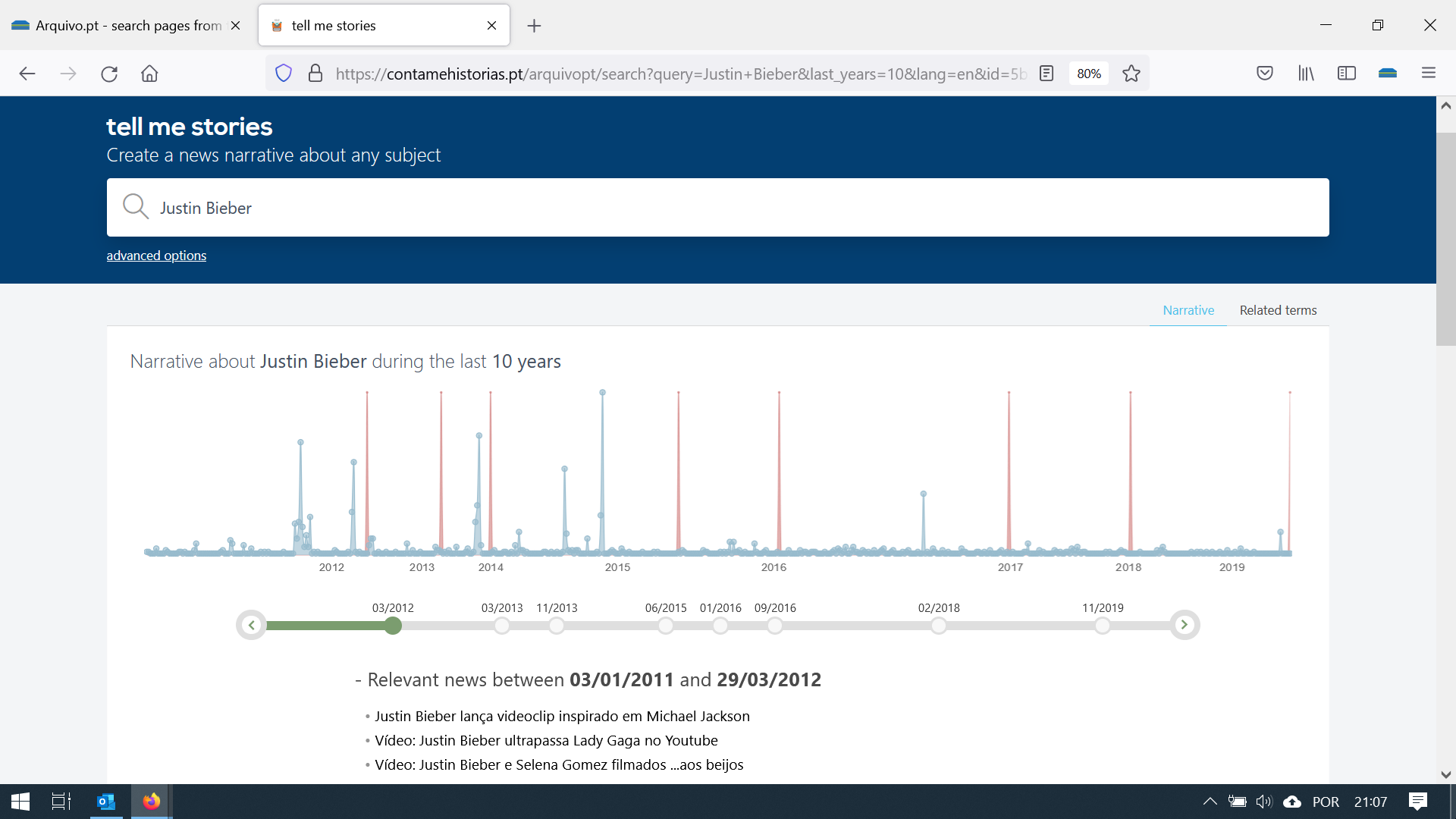The image size is (1456, 819).
Task: Click the Arquivo.pt extension icon
Action: (1388, 74)
